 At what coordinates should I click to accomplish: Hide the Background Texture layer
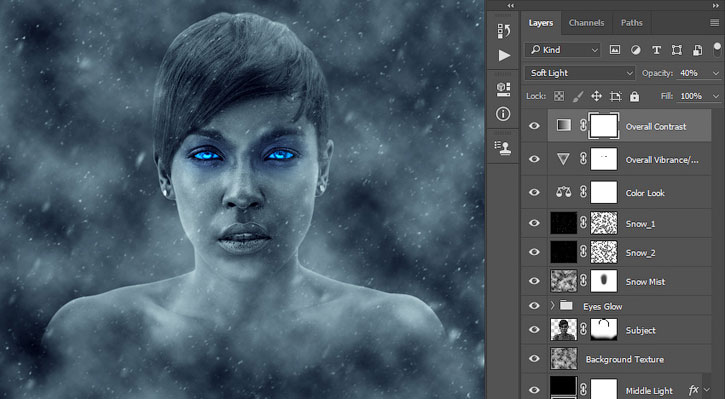534,358
